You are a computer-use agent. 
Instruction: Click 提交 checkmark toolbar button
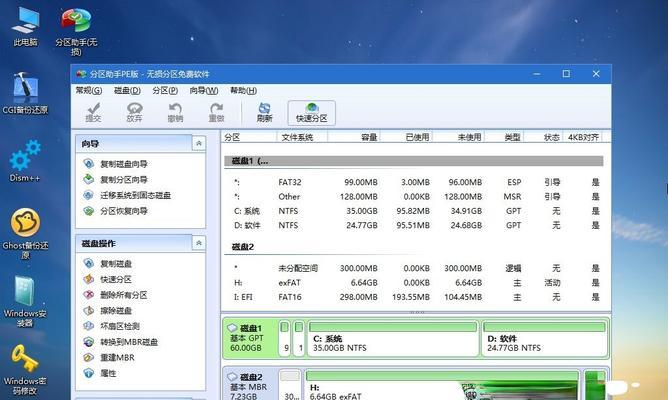pyautogui.click(x=93, y=113)
